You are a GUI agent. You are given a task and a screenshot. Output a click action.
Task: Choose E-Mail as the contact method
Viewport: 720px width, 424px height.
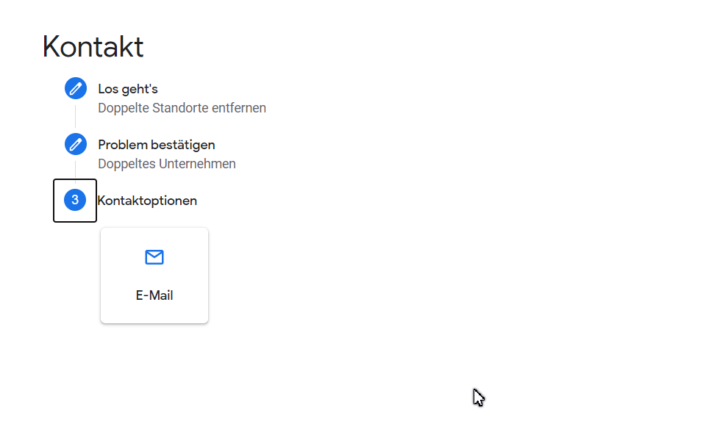[x=154, y=276]
